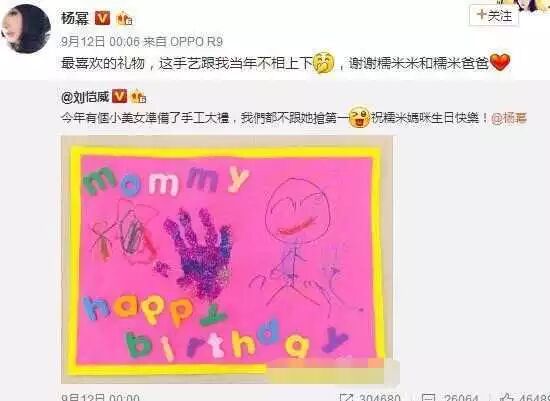Follow 杨幂 with the +关注 button
Screen dimensions: 550x401
[494, 15]
